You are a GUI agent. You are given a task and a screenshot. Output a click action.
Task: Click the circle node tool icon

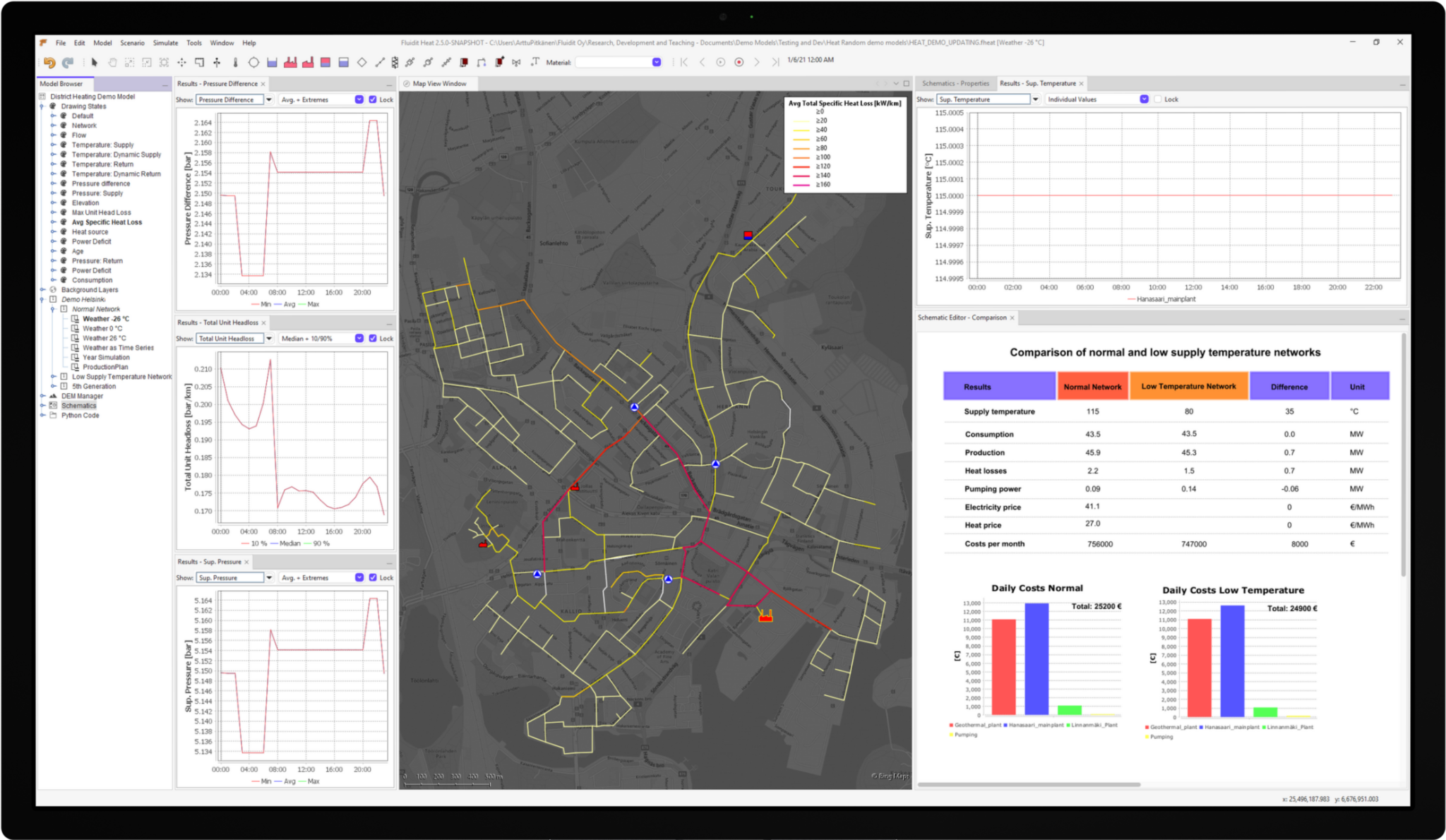click(x=253, y=62)
